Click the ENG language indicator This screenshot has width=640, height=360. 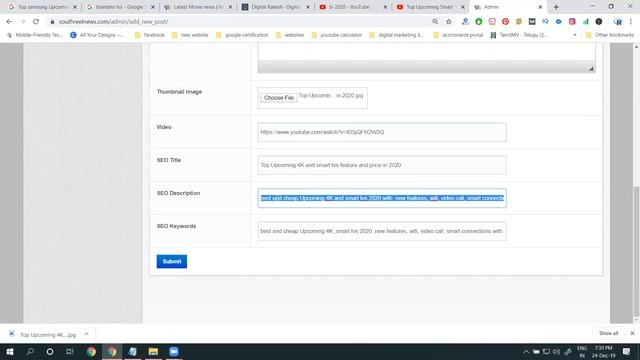click(x=582, y=351)
